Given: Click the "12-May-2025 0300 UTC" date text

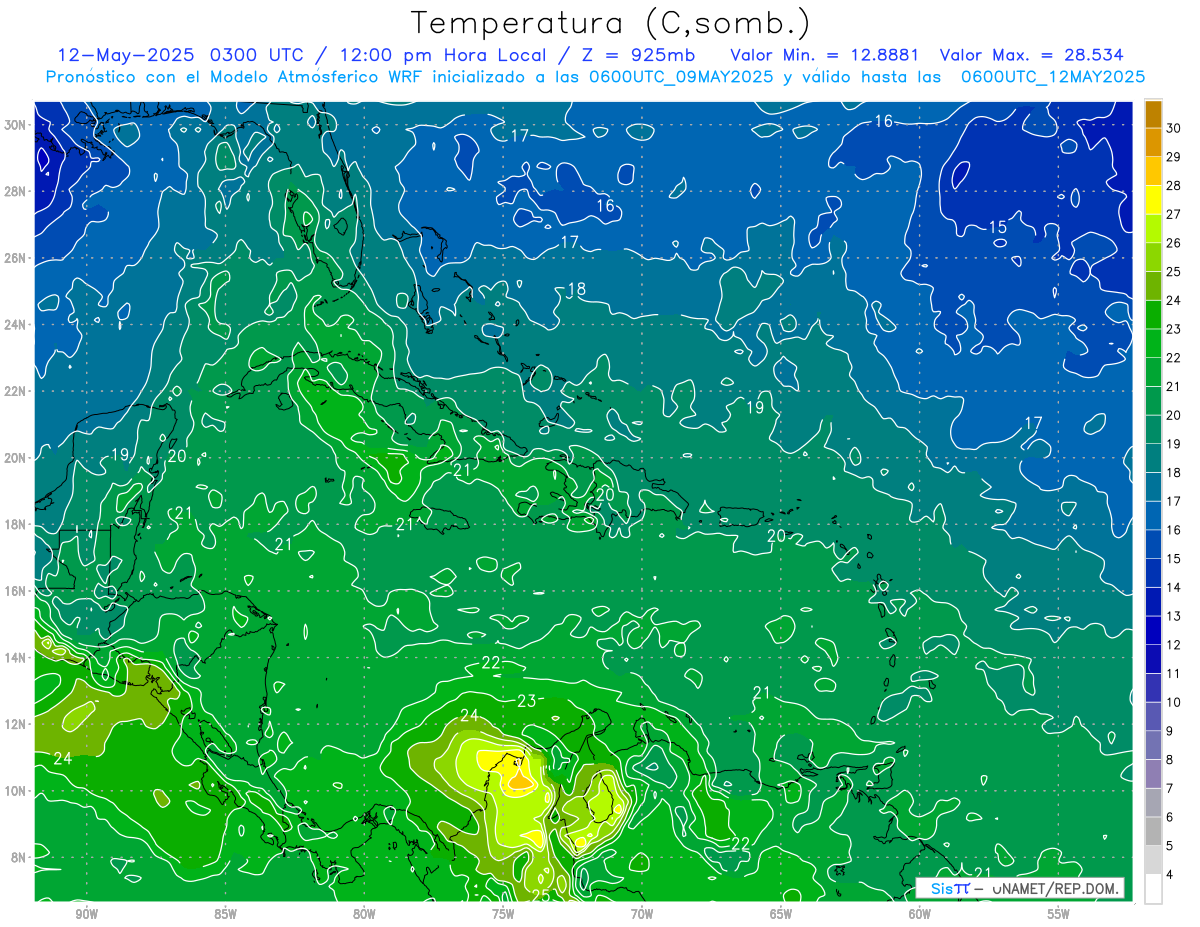Looking at the screenshot, I should click(x=180, y=55).
